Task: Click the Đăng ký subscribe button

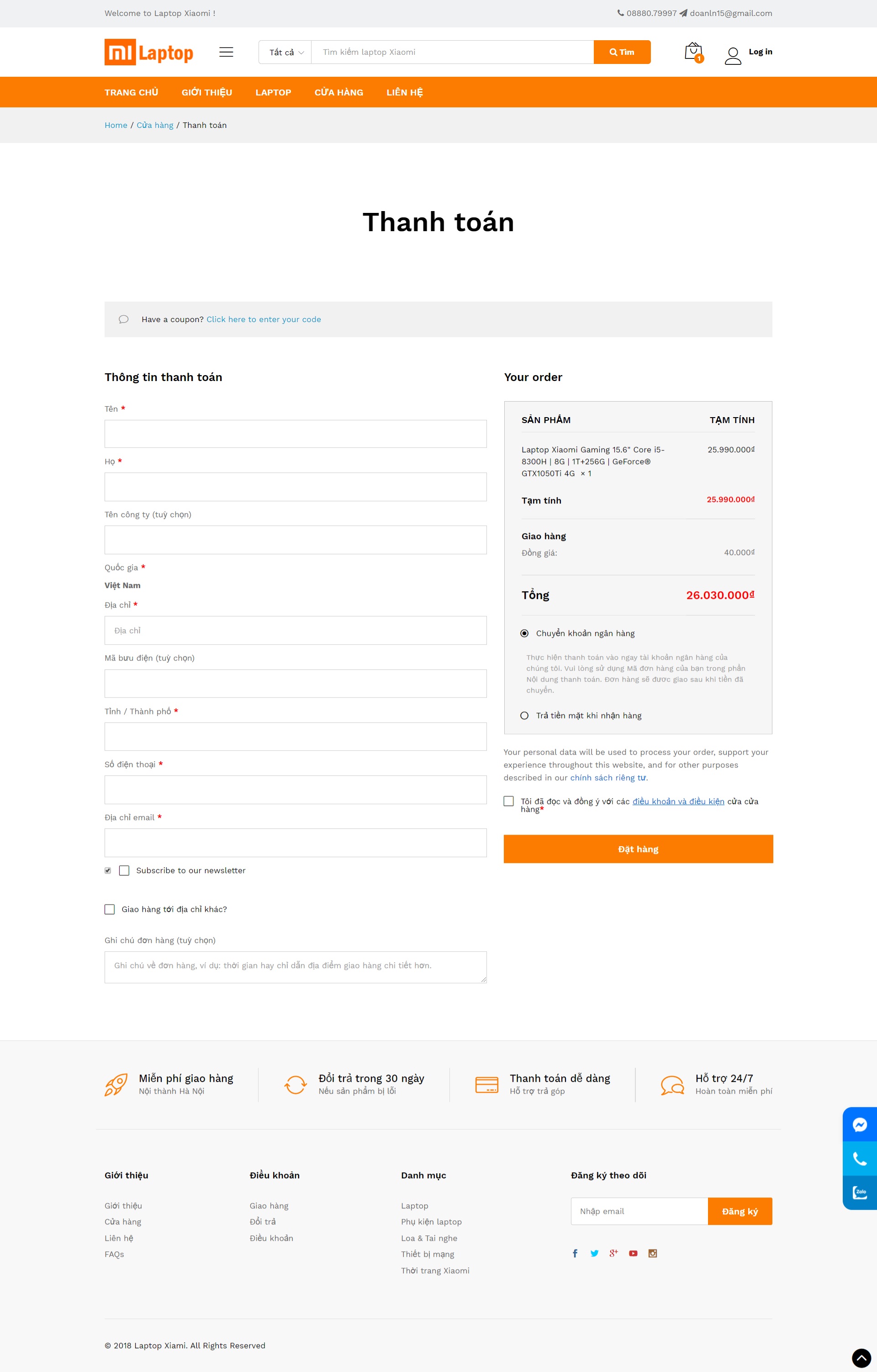Action: coord(740,1211)
